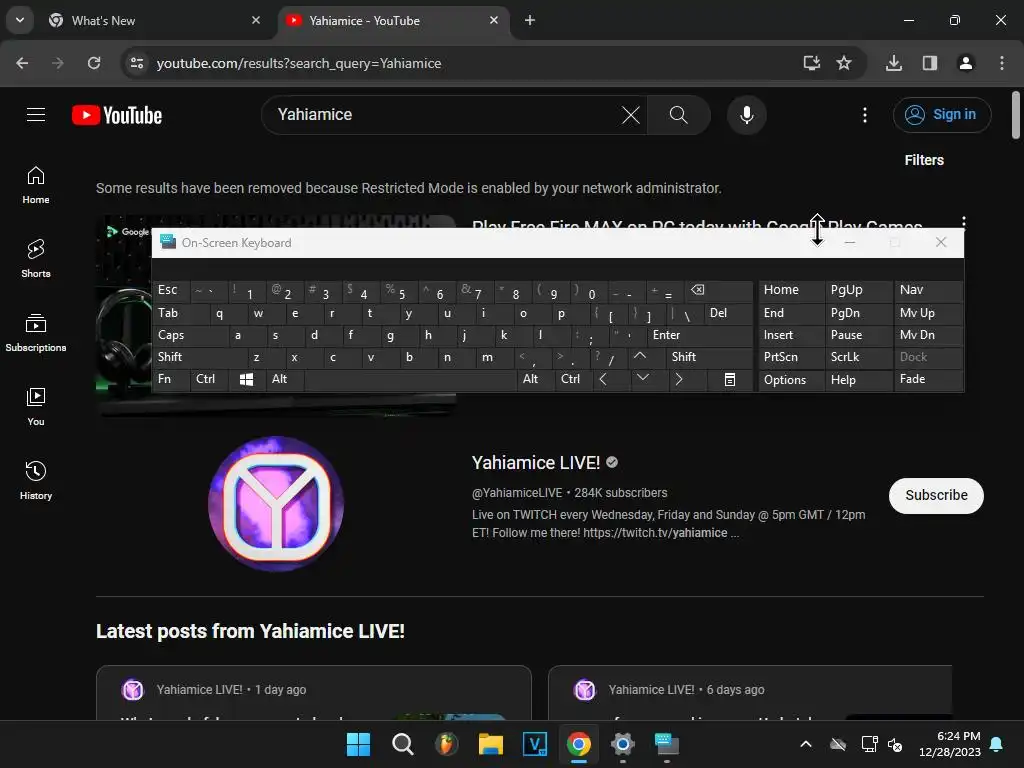This screenshot has height=768, width=1024.
Task: Open History in the sidebar
Action: tap(36, 480)
